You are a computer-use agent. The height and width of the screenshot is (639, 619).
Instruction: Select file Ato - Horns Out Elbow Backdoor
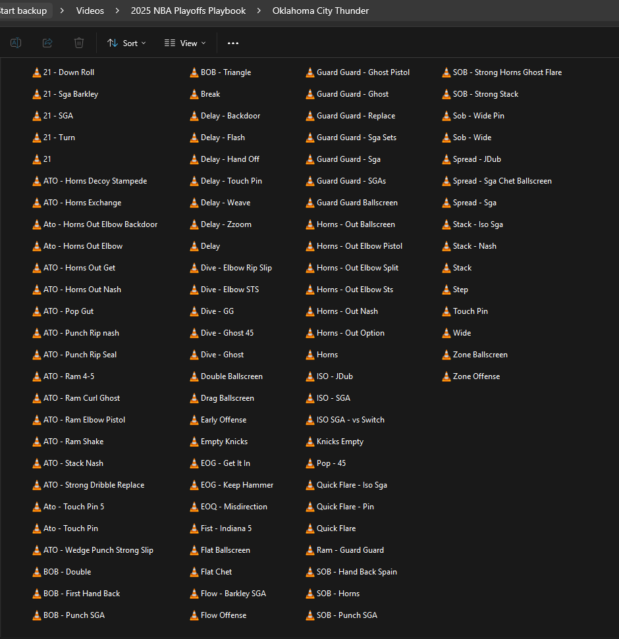pyautogui.click(x=95, y=224)
